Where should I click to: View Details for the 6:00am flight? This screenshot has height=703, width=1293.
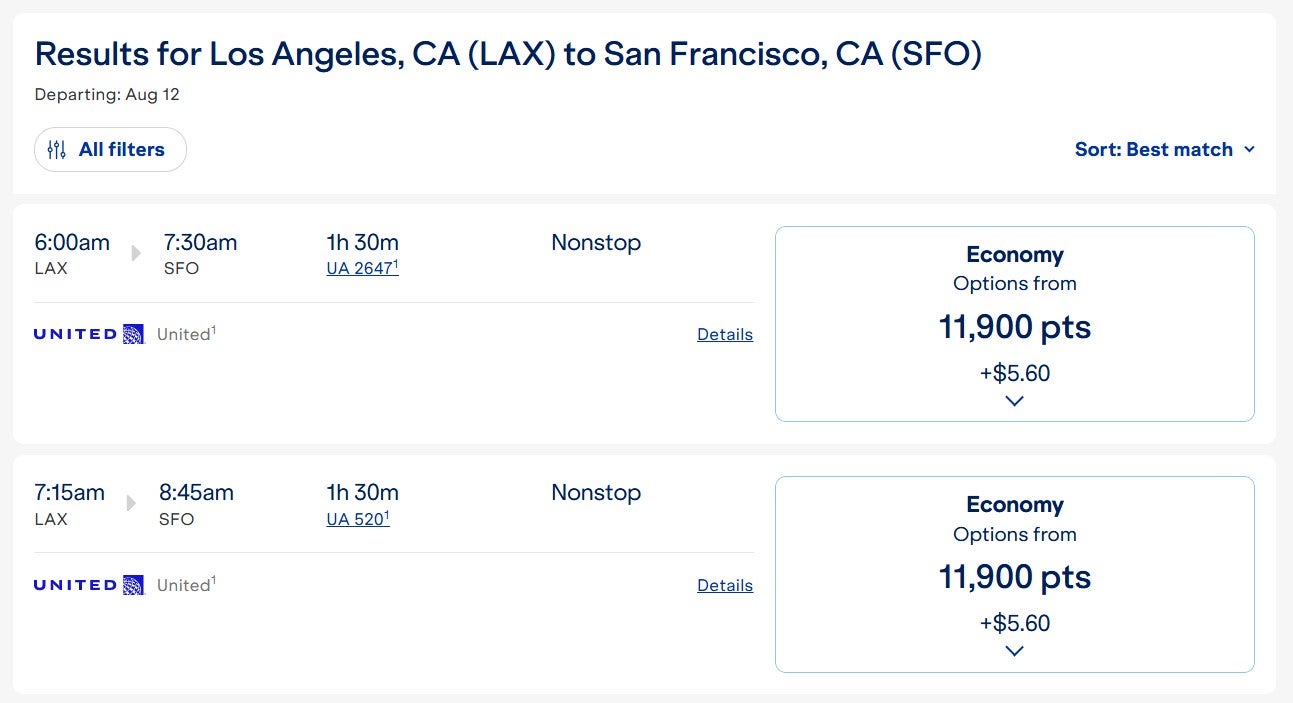[724, 335]
